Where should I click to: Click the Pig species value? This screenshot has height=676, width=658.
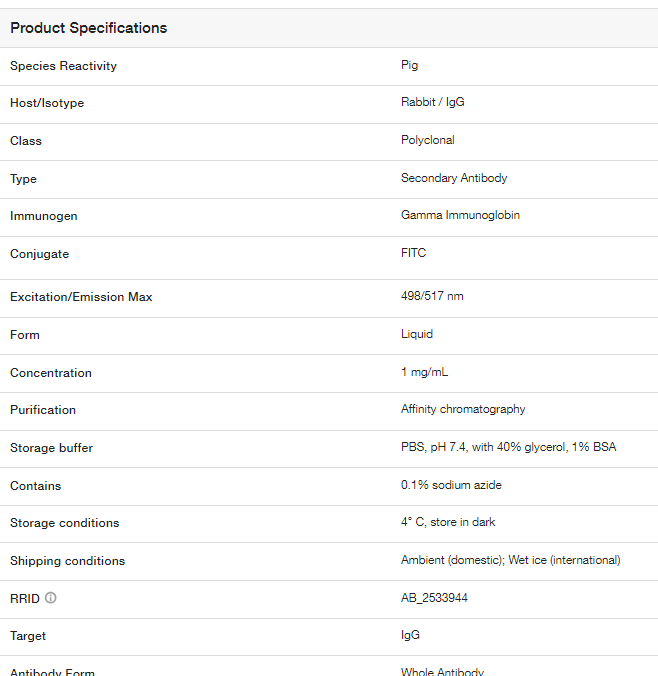click(409, 66)
